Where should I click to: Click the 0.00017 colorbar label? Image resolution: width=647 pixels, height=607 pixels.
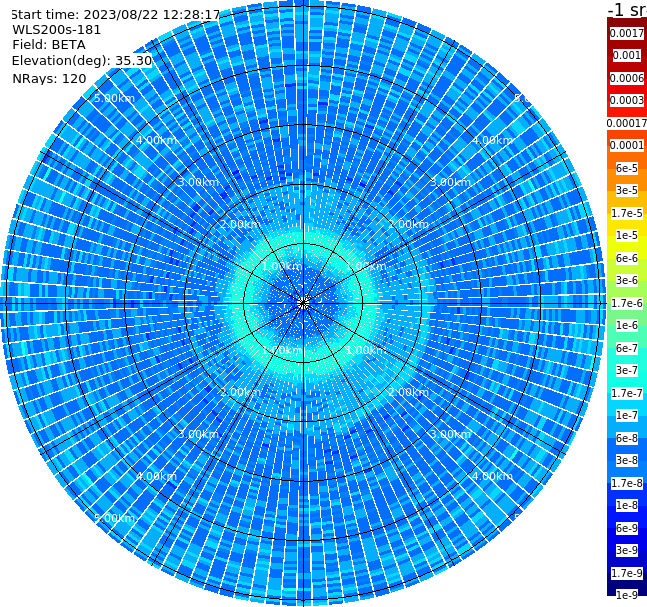point(627,123)
